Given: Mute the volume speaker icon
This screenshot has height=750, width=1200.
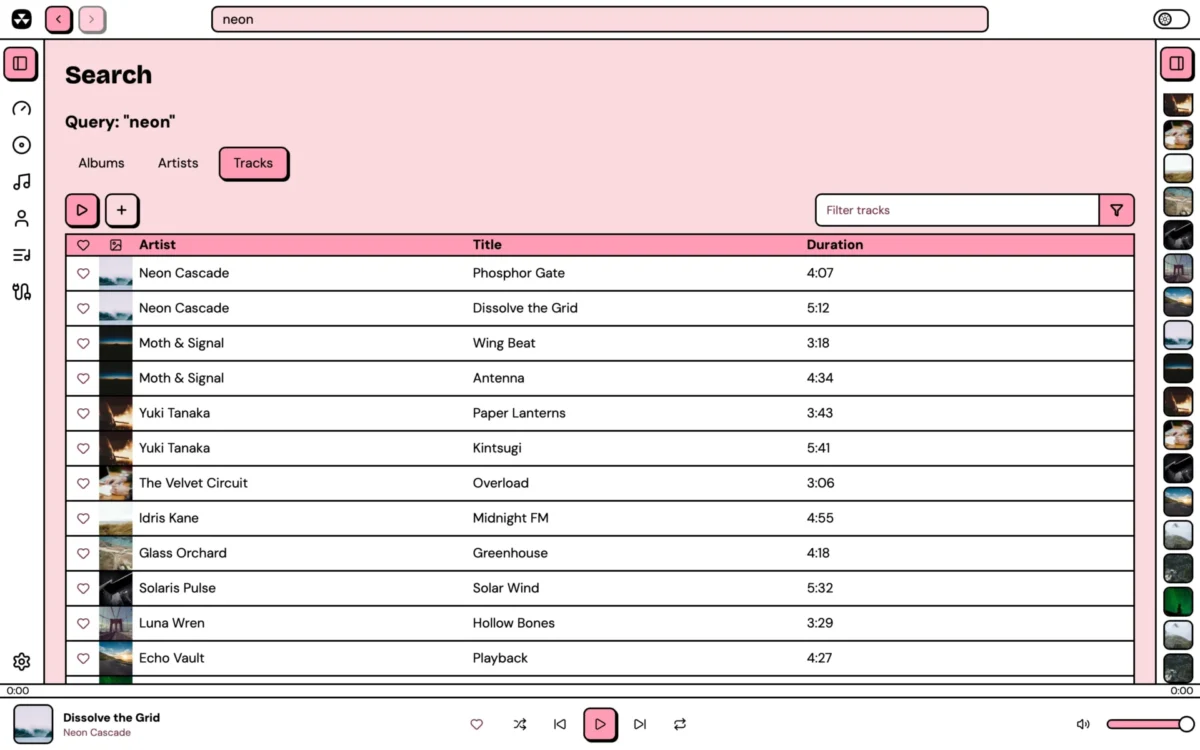Looking at the screenshot, I should tap(1083, 724).
